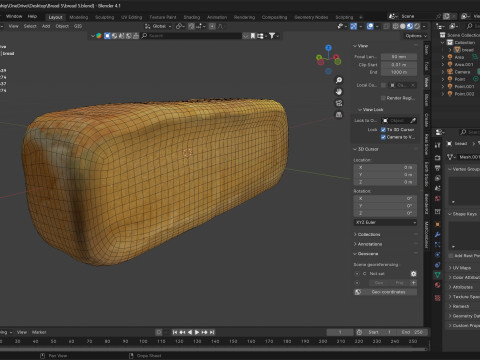Click the outliner display mode icon
The height and width of the screenshot is (360, 480).
click(453, 26)
